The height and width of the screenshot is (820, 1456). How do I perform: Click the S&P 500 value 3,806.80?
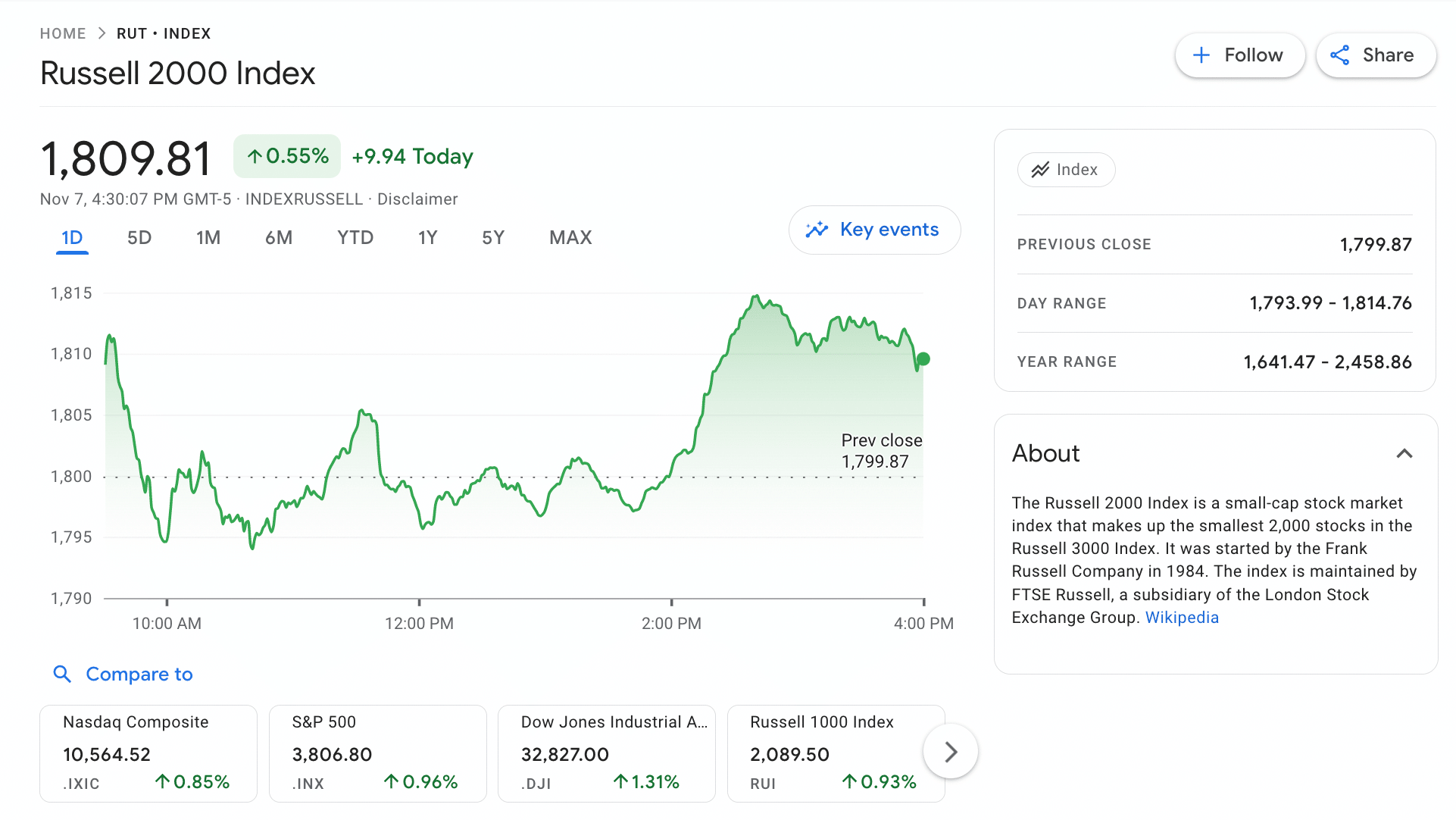(x=332, y=755)
